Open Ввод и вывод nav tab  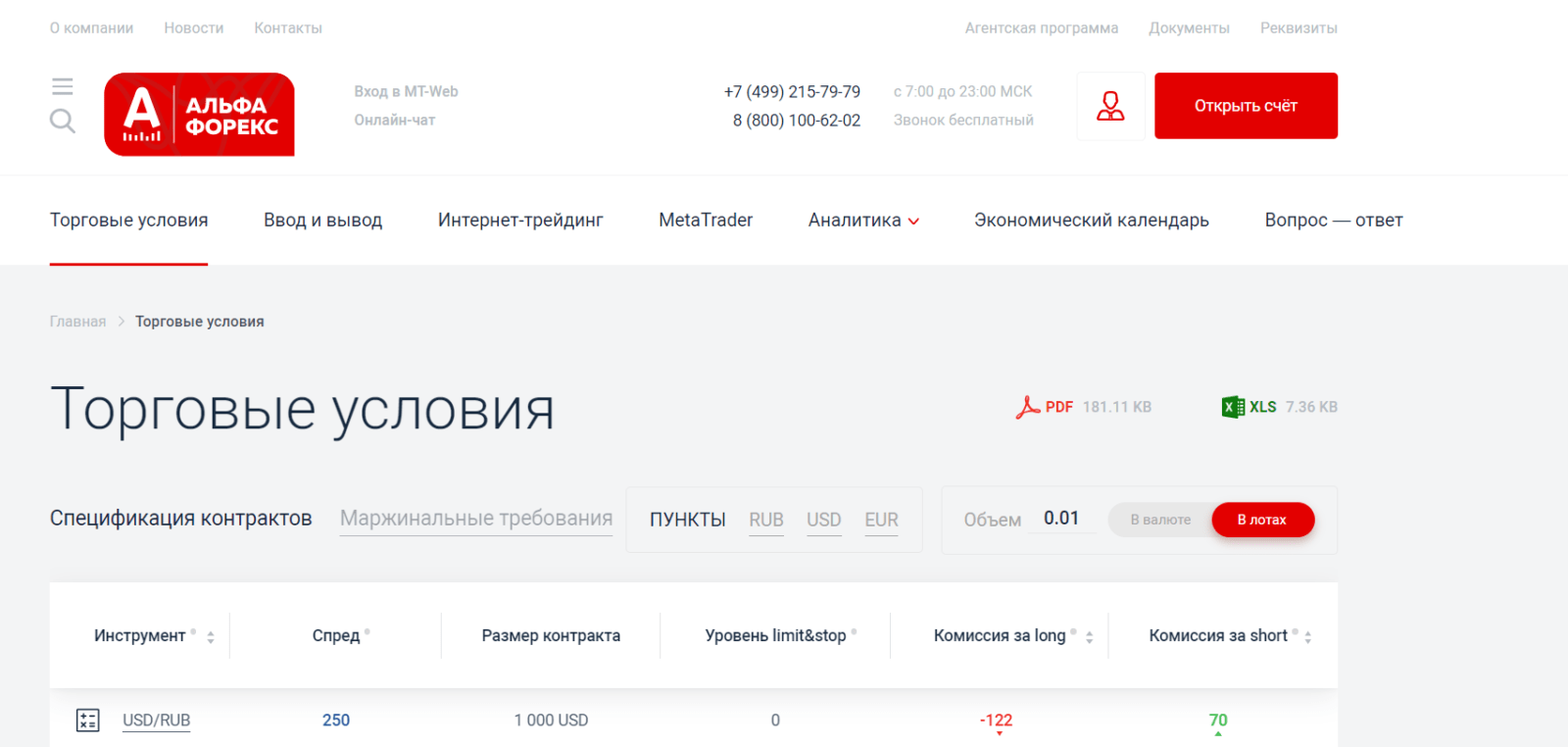click(322, 221)
